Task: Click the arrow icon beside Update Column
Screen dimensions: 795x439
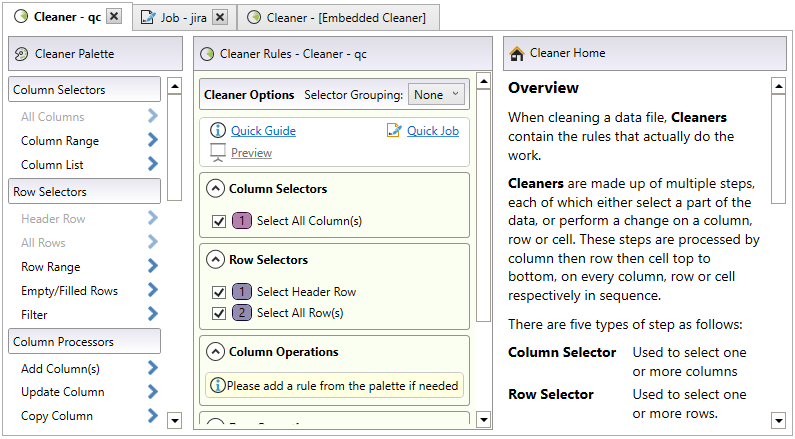Action: point(152,392)
